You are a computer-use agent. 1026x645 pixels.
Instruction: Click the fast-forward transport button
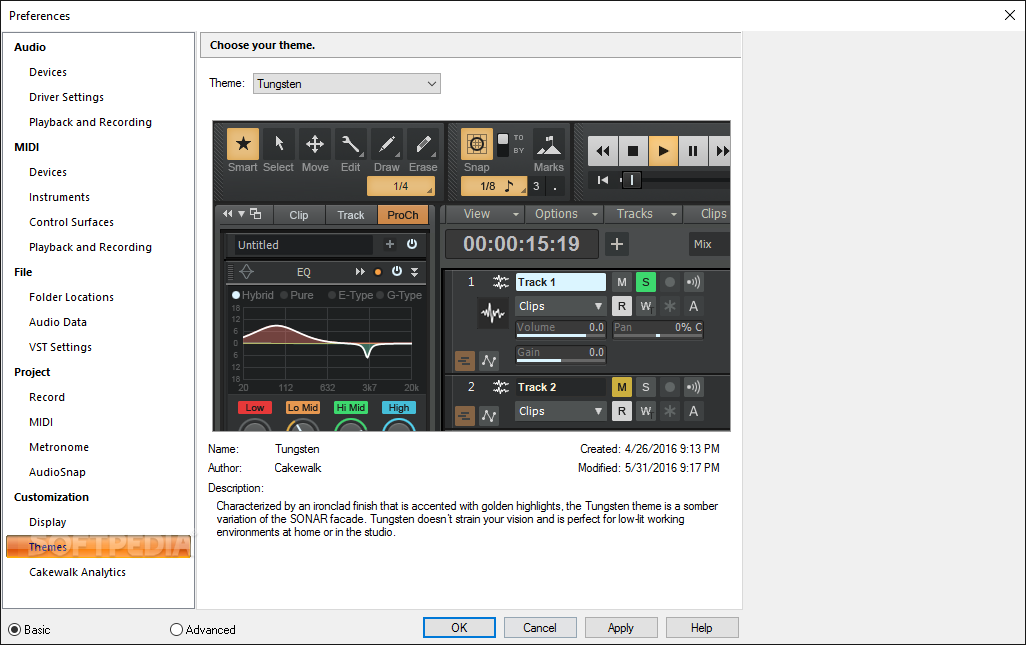[x=721, y=151]
